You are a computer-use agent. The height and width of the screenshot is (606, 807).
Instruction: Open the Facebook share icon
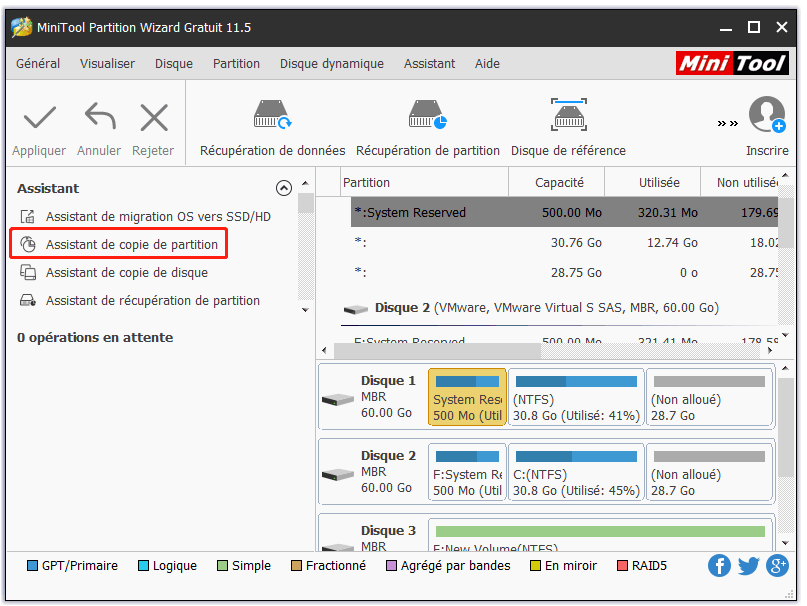click(719, 565)
